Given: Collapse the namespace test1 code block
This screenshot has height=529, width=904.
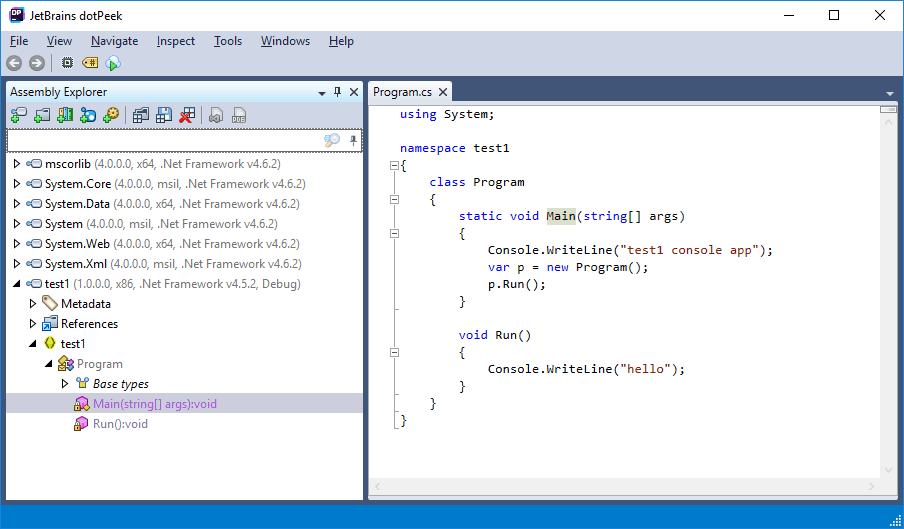Looking at the screenshot, I should coord(395,166).
